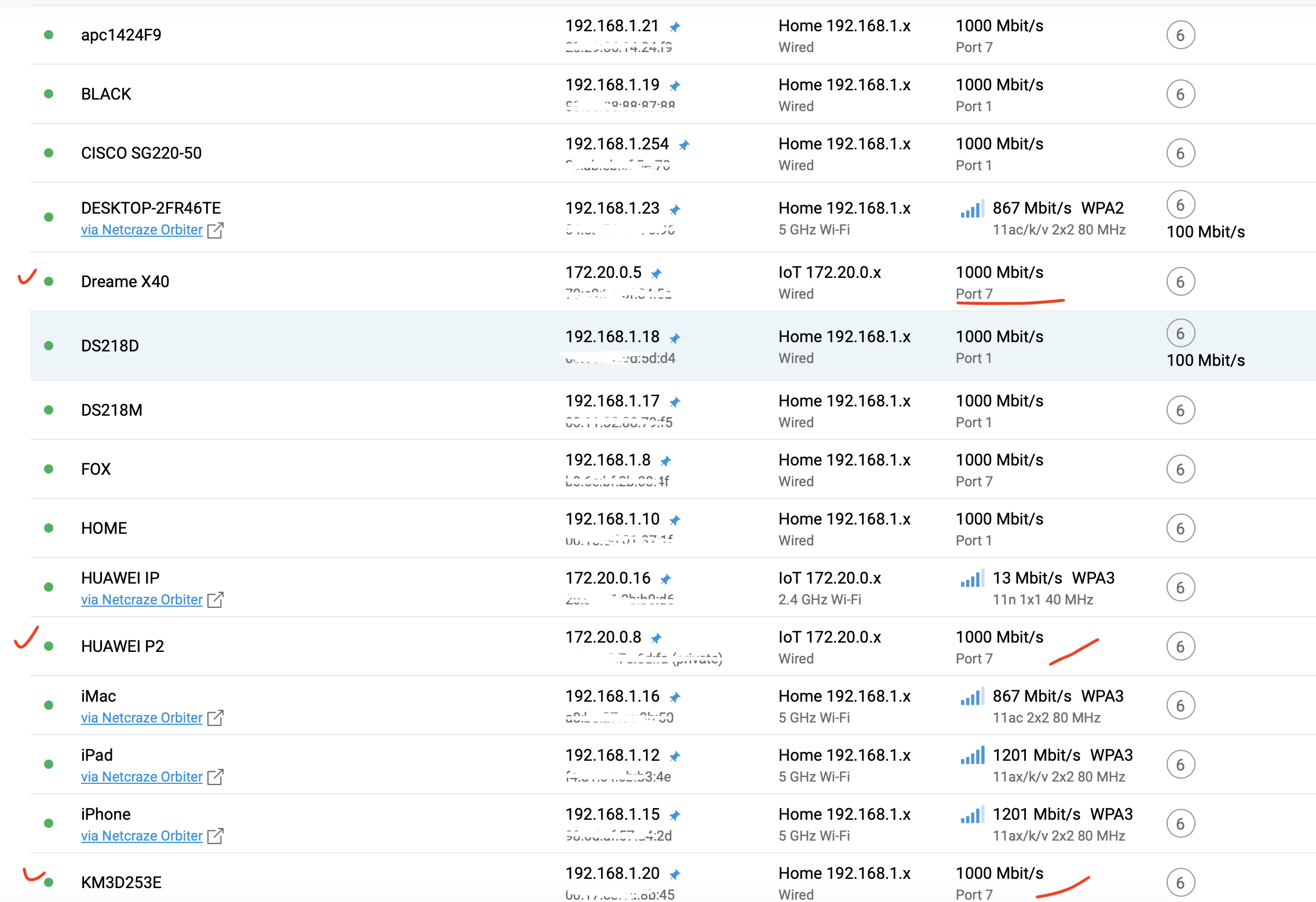
Task: Open via Netcraze Orbiter link under iMac
Action: (x=142, y=718)
